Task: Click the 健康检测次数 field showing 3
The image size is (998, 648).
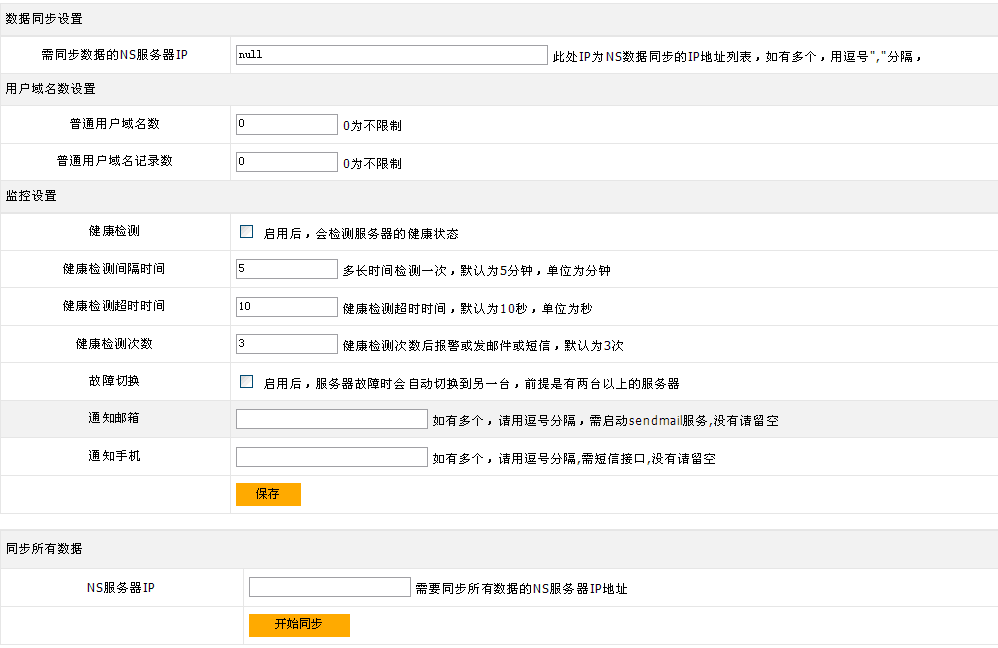Action: 287,344
